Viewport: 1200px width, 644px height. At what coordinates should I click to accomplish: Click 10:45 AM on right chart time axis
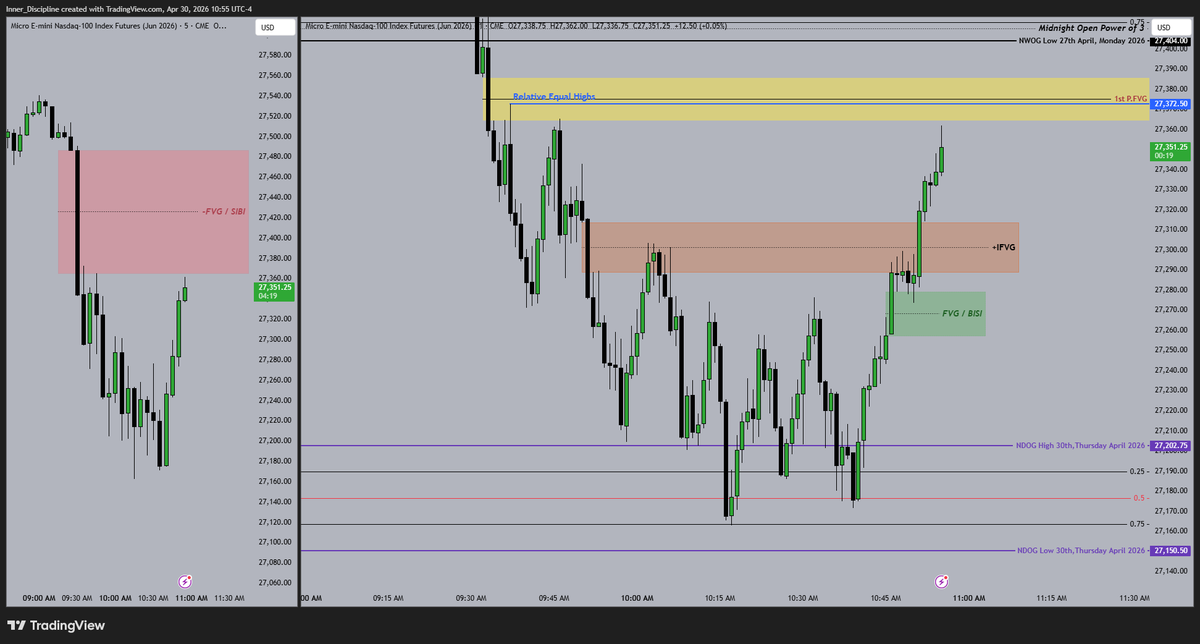pyautogui.click(x=885, y=598)
